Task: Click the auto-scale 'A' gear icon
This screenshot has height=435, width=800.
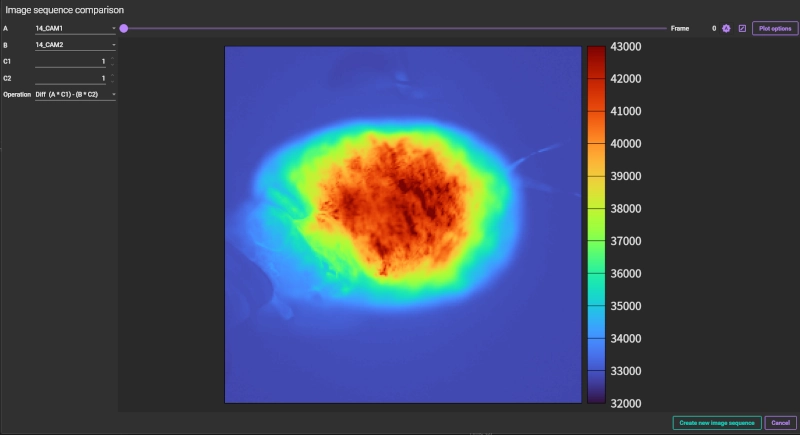Action: pyautogui.click(x=727, y=28)
